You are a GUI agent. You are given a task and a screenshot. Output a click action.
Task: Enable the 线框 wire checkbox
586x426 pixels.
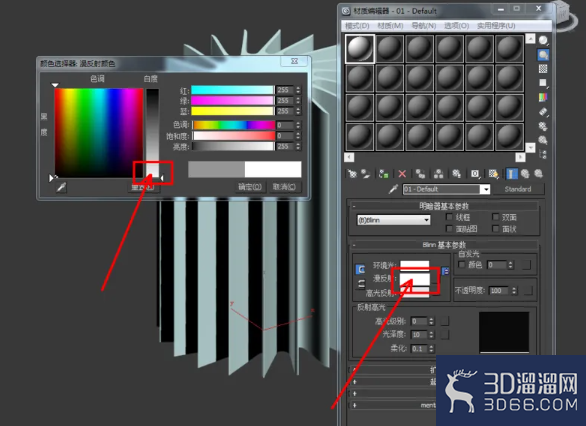click(450, 217)
